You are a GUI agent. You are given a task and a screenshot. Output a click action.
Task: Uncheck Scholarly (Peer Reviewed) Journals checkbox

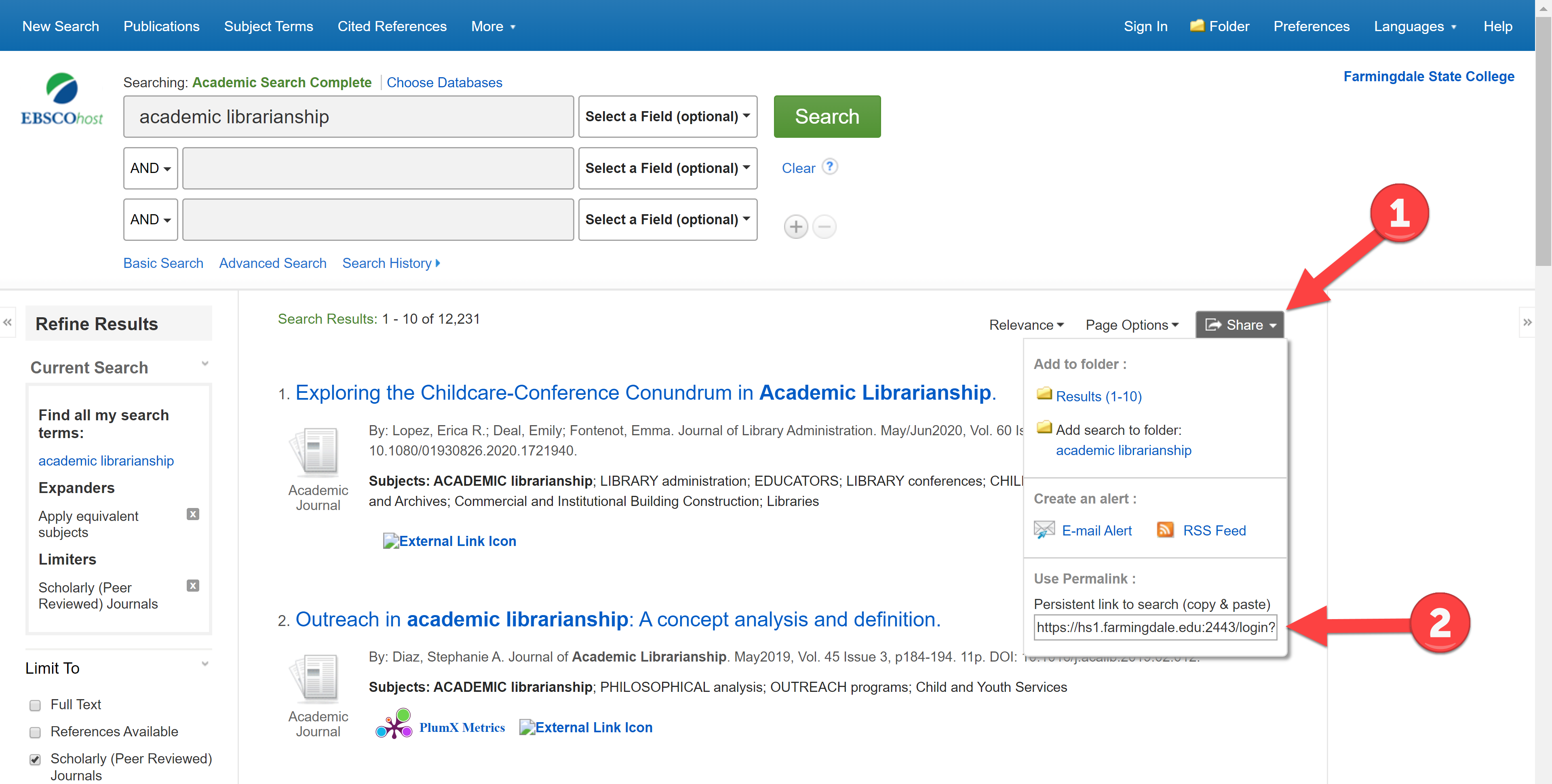[35, 759]
